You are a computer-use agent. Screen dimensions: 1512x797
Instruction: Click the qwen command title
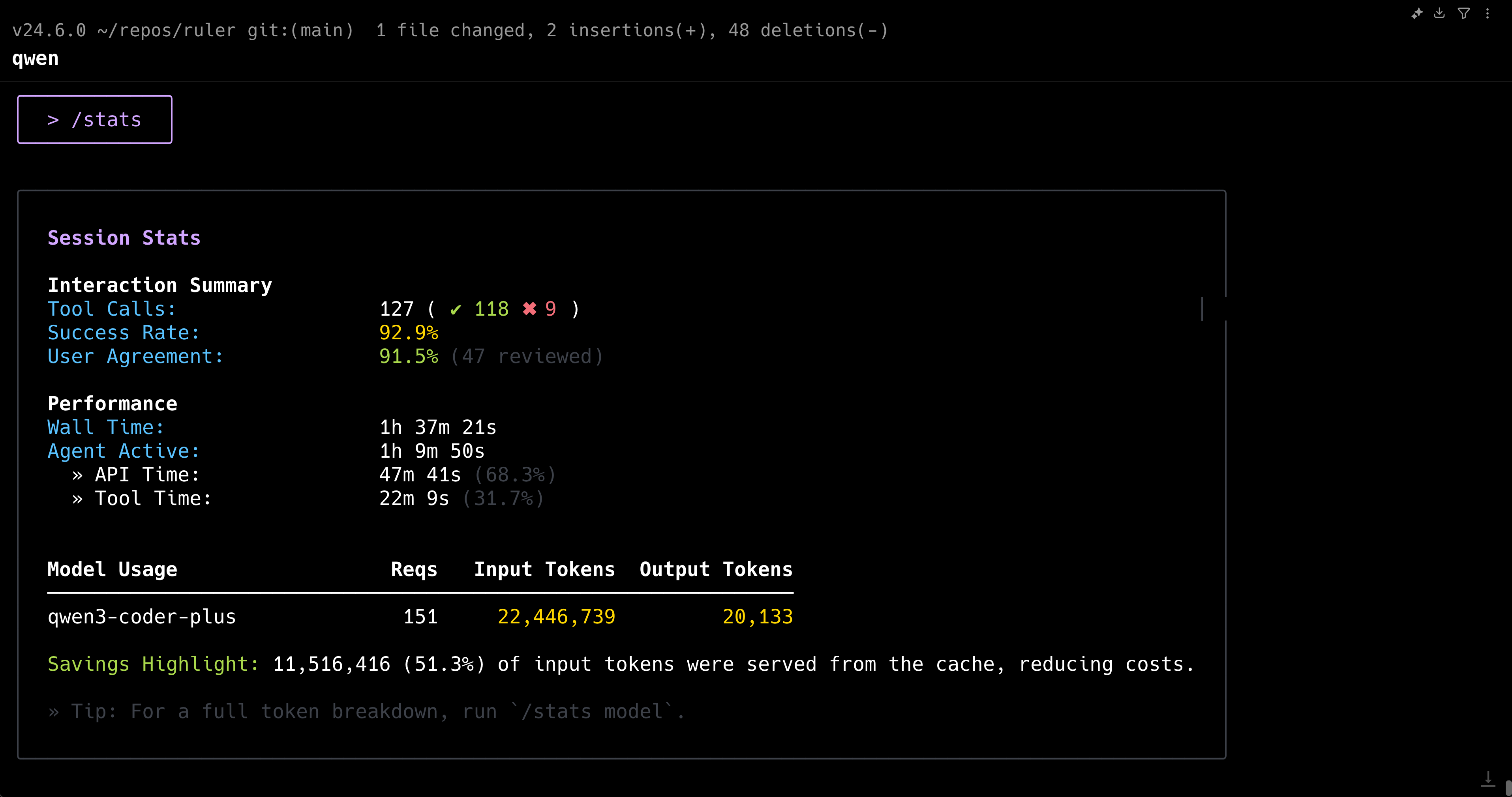click(x=35, y=58)
